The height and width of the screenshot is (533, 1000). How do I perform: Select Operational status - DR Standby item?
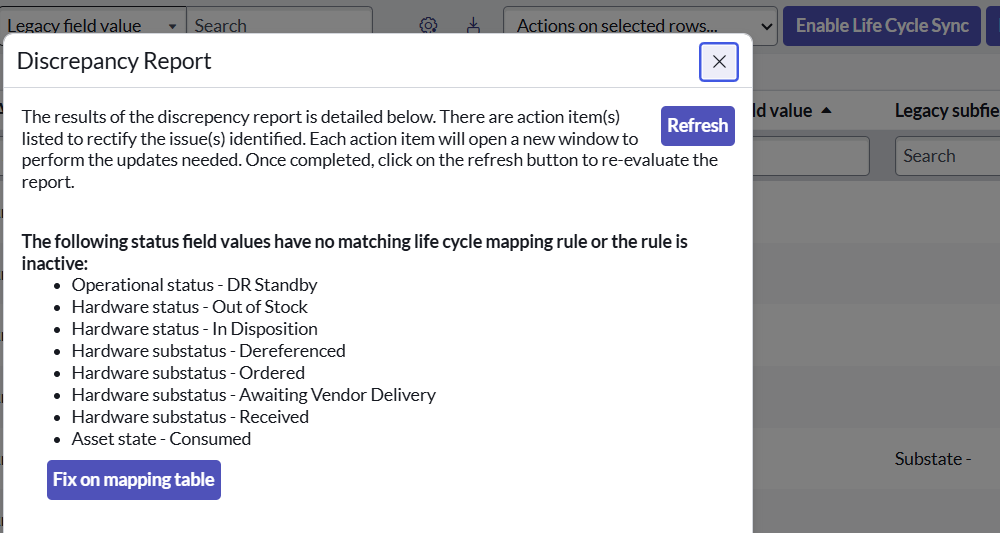194,285
